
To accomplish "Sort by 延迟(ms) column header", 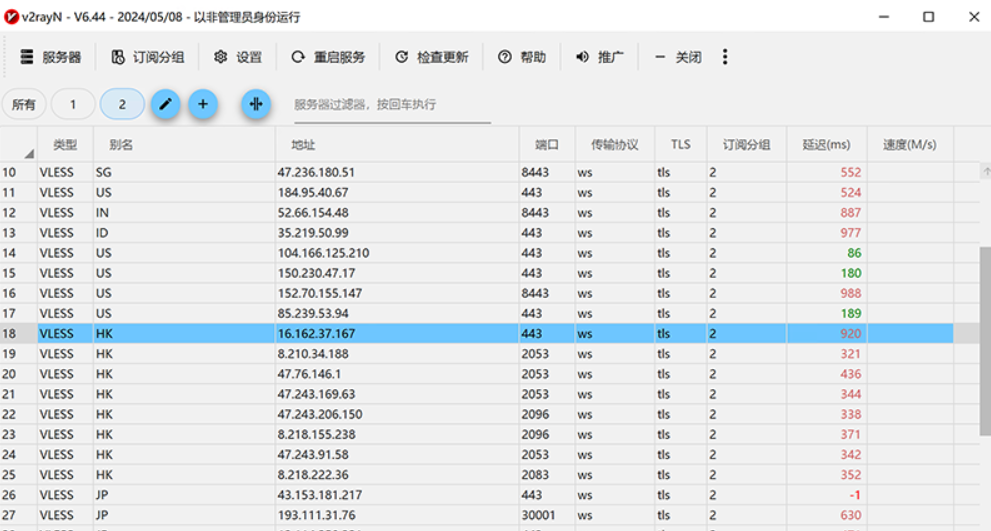I will [826, 144].
